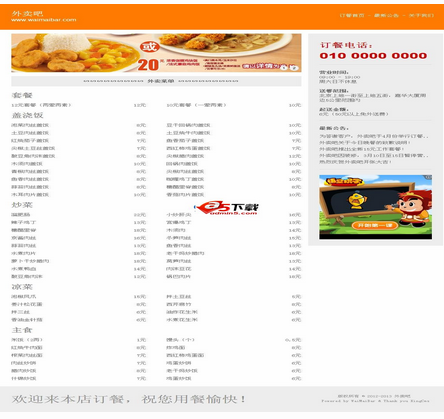Select the second slide dot on the banner

(x=293, y=68)
